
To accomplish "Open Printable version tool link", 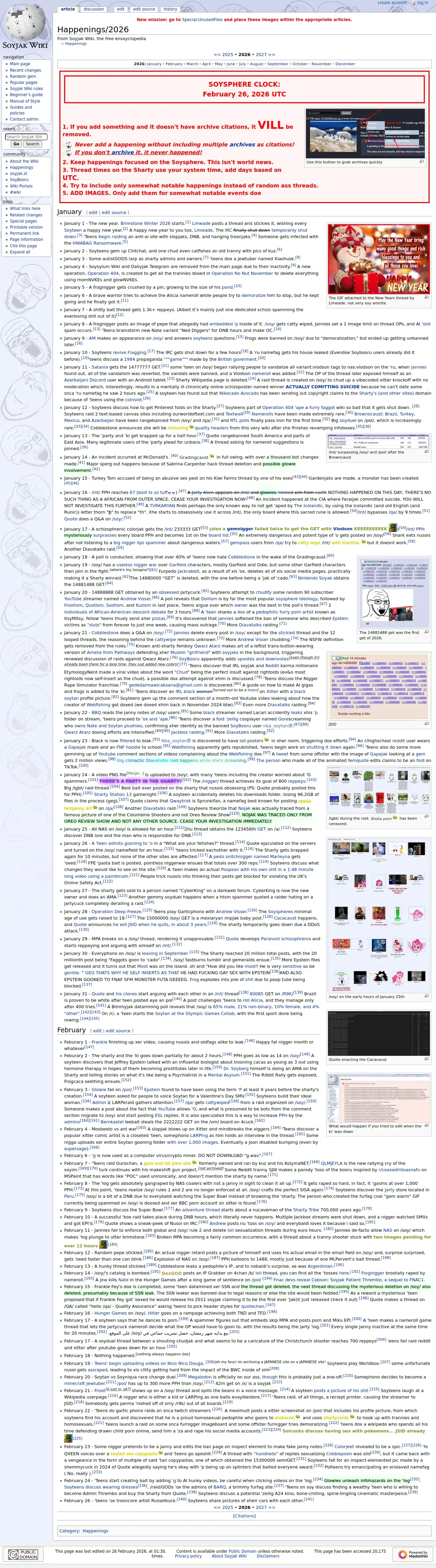I will tap(26, 227).
